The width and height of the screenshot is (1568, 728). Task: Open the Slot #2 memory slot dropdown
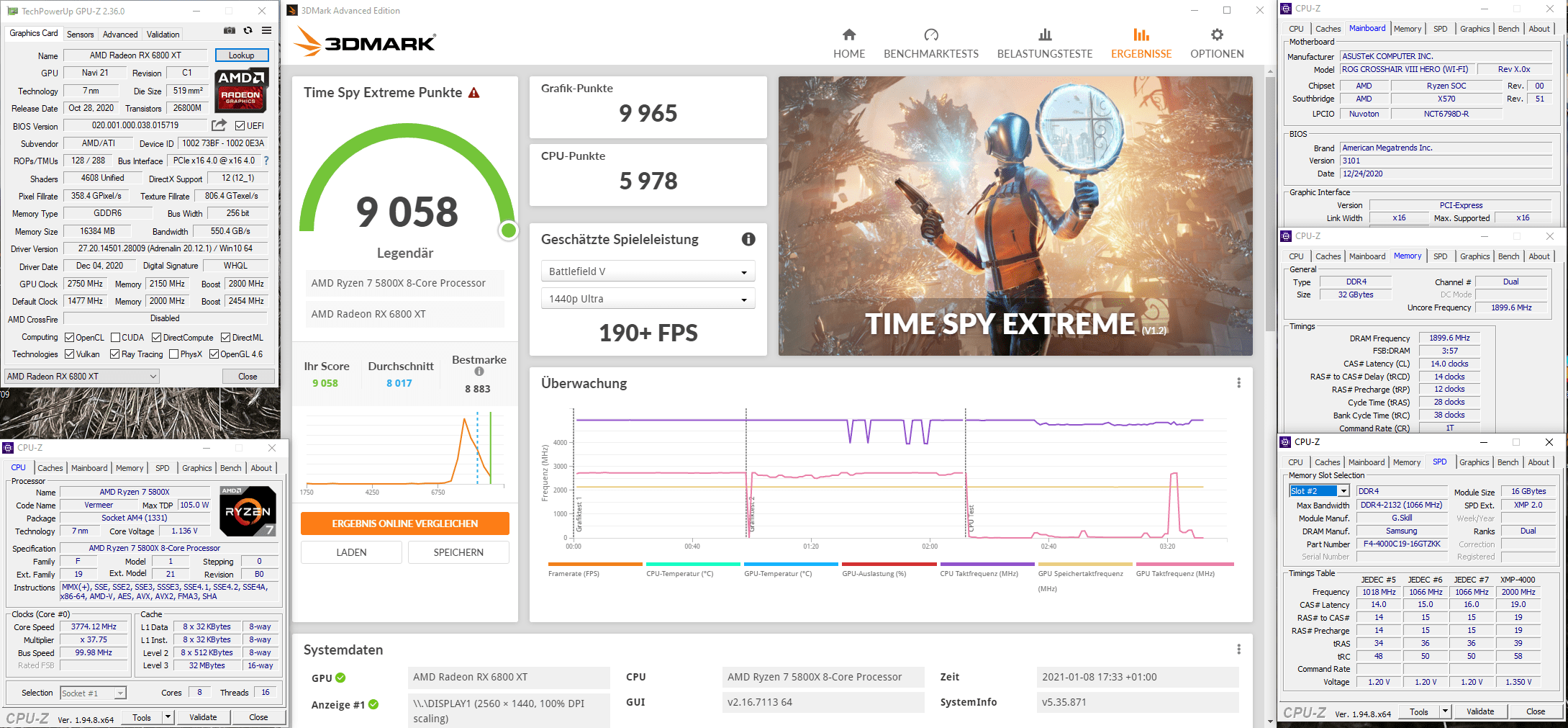1319,491
